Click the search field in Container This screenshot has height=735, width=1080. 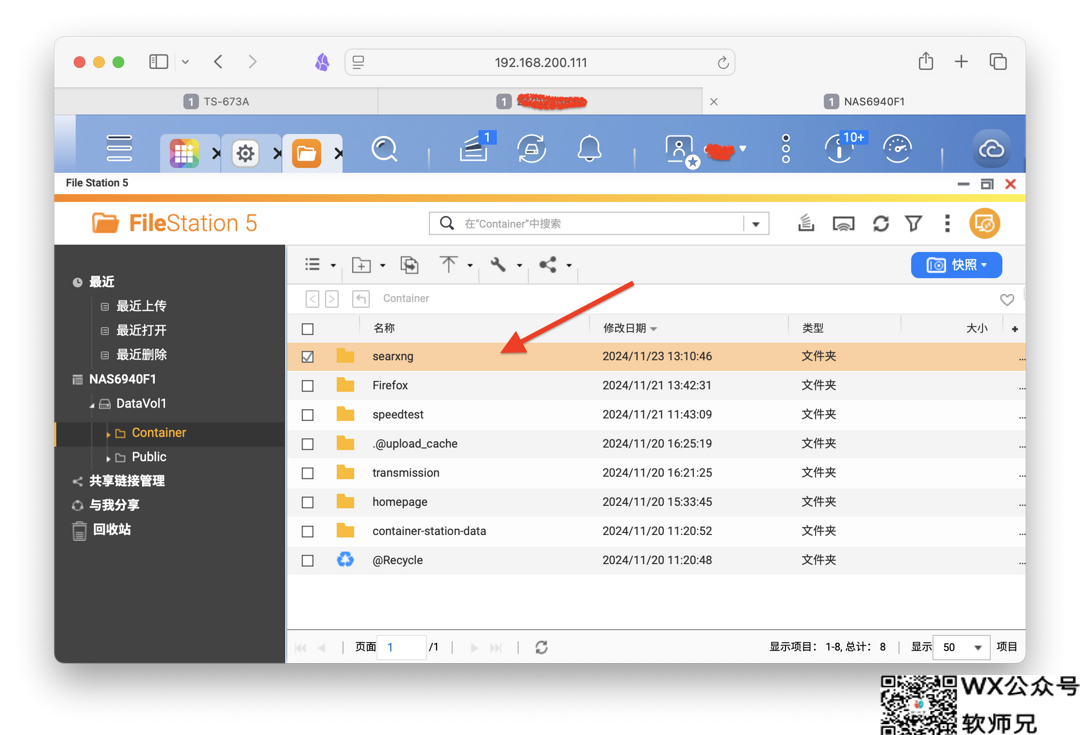[x=599, y=224]
